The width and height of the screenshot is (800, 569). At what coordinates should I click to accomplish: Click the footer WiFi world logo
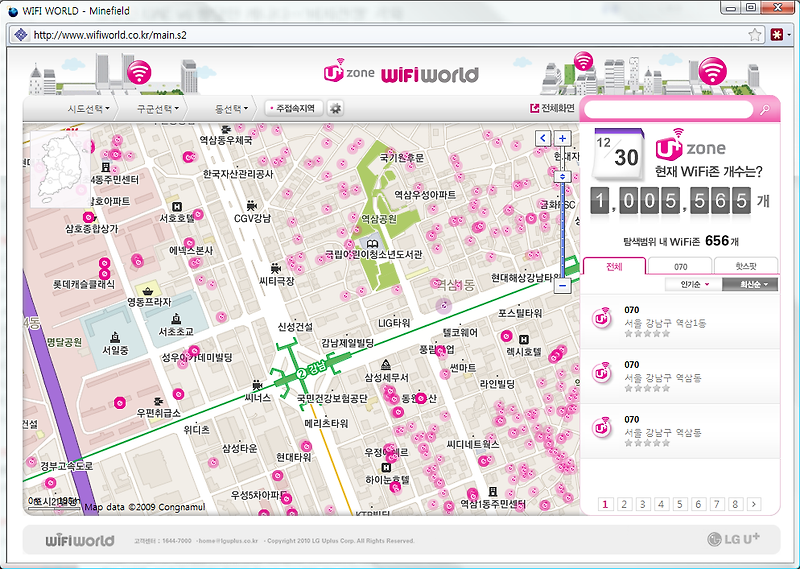tap(80, 540)
